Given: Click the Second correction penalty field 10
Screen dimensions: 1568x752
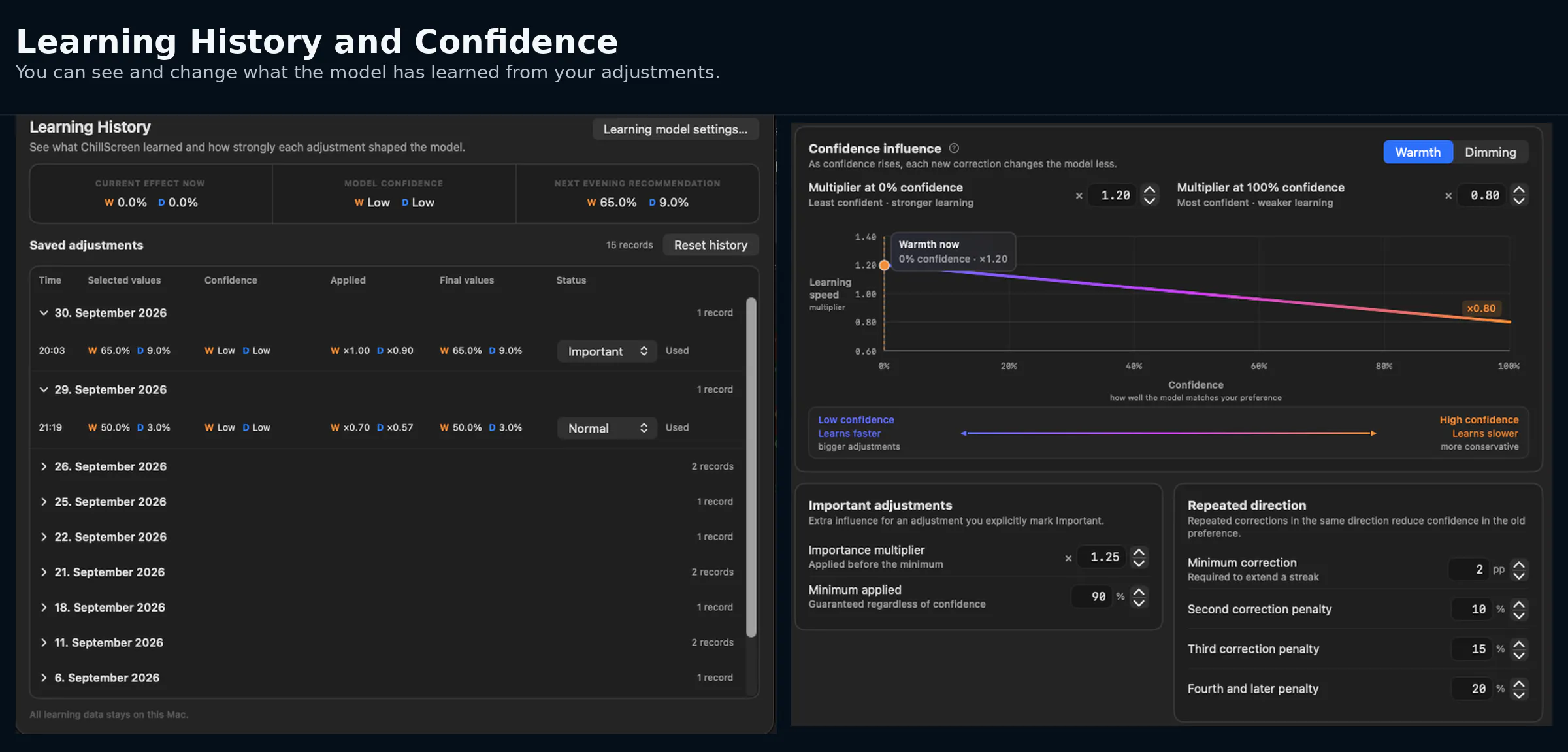Looking at the screenshot, I should point(1472,610).
